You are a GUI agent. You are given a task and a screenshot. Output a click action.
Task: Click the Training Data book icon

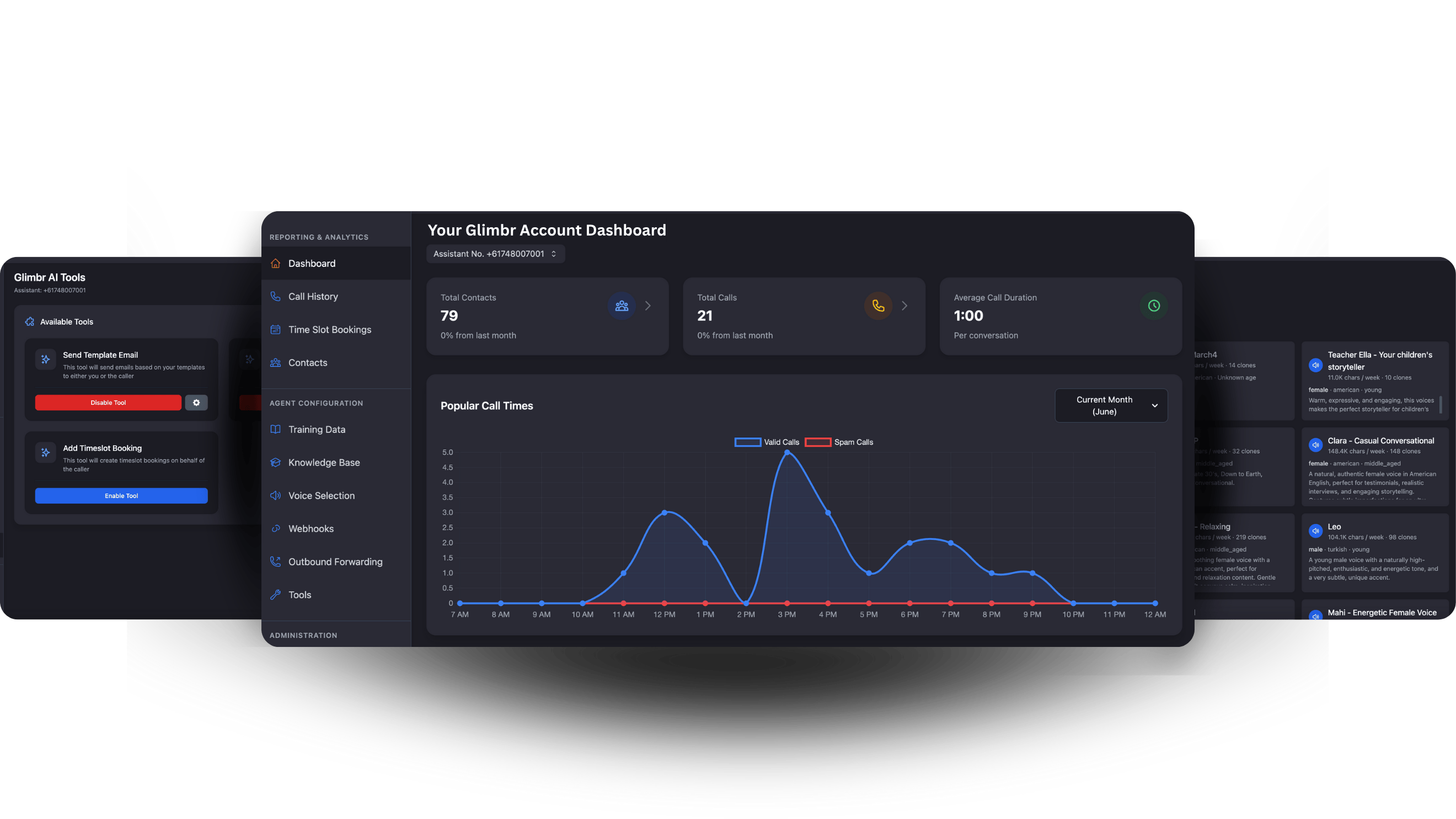[x=275, y=429]
